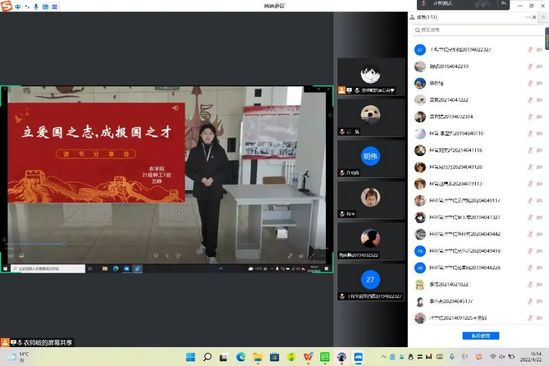Click the Sogou voice input microphone icon
Image resolution: width=549 pixels, height=366 pixels.
coord(36,6)
